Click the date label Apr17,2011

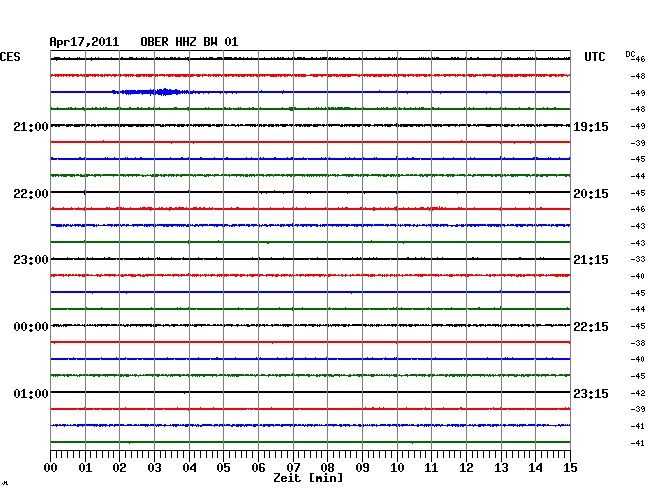[x=84, y=42]
